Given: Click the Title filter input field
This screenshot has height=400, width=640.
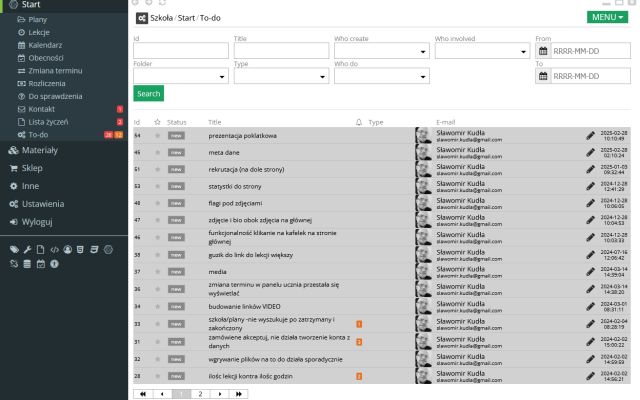Looking at the screenshot, I should pyautogui.click(x=280, y=51).
